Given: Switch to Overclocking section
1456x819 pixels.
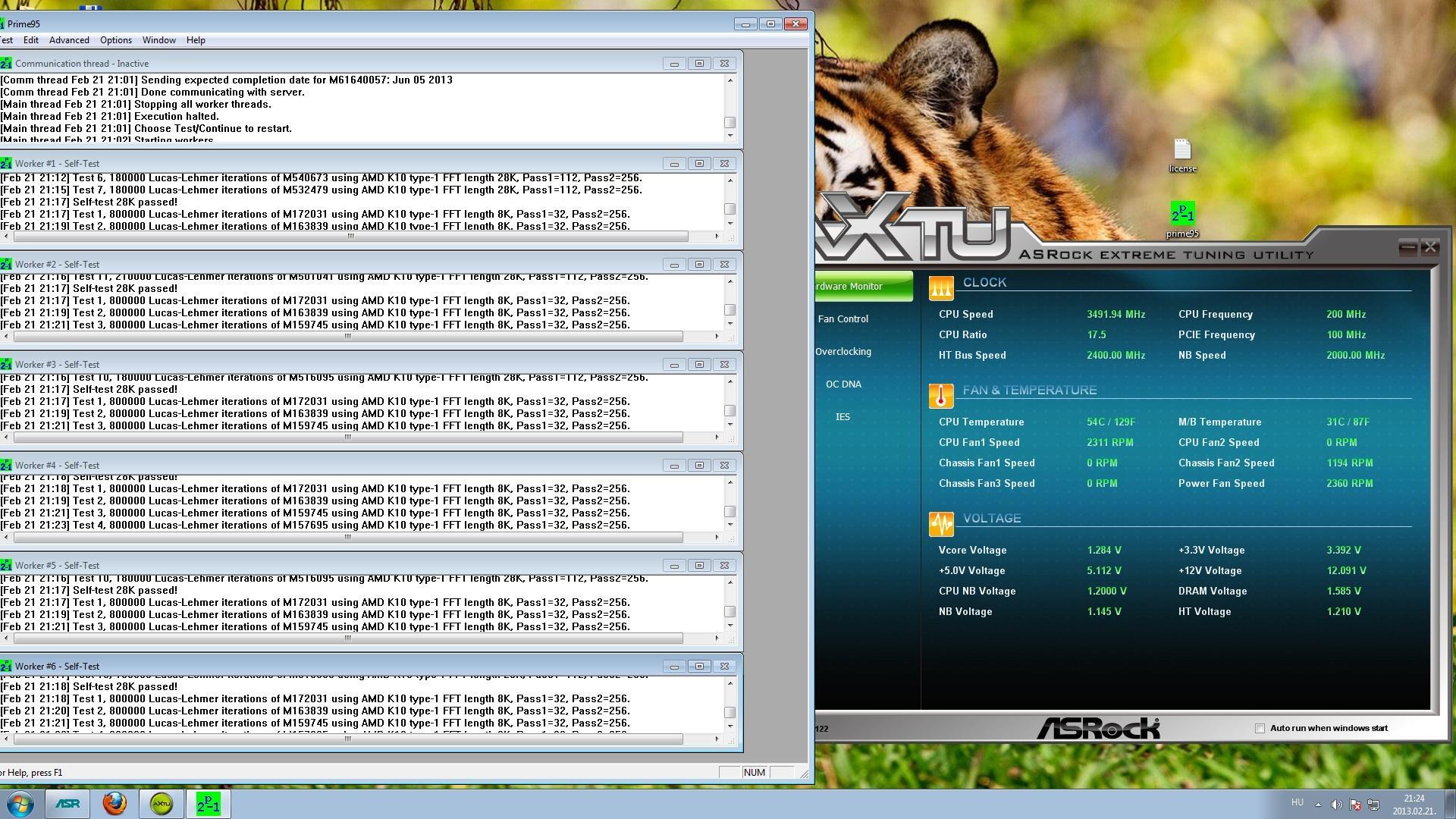Looking at the screenshot, I should coord(843,352).
